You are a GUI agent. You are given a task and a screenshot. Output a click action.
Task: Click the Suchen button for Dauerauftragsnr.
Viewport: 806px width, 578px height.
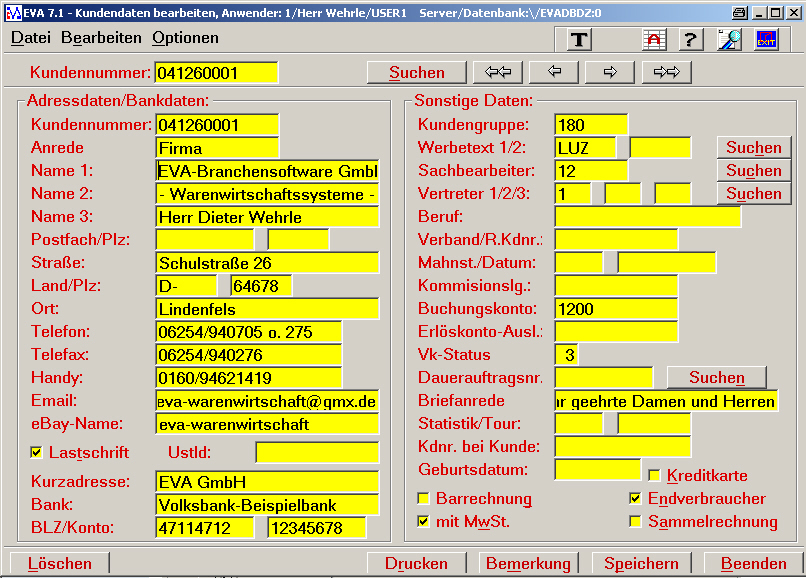717,378
